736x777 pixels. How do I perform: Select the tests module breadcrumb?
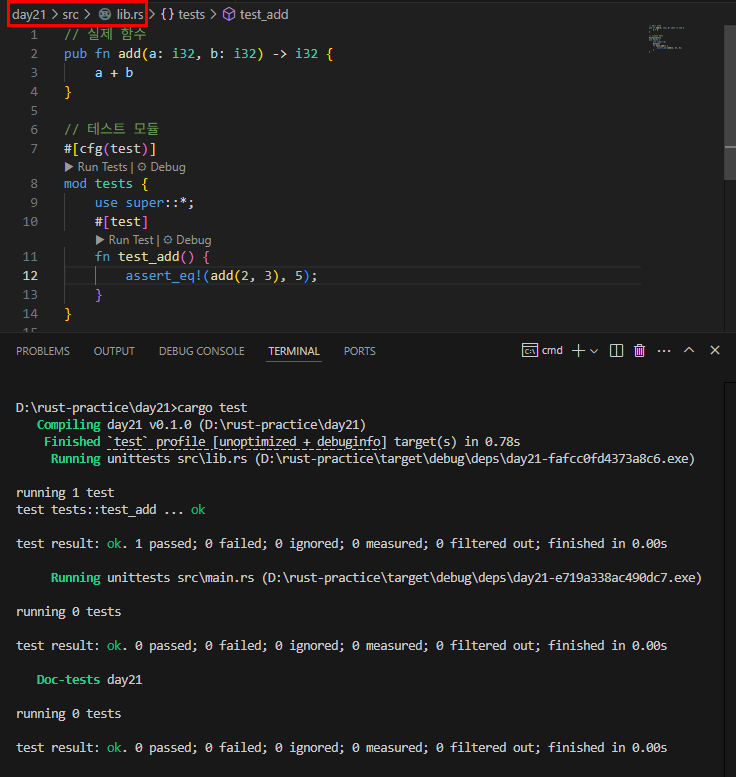[x=191, y=14]
